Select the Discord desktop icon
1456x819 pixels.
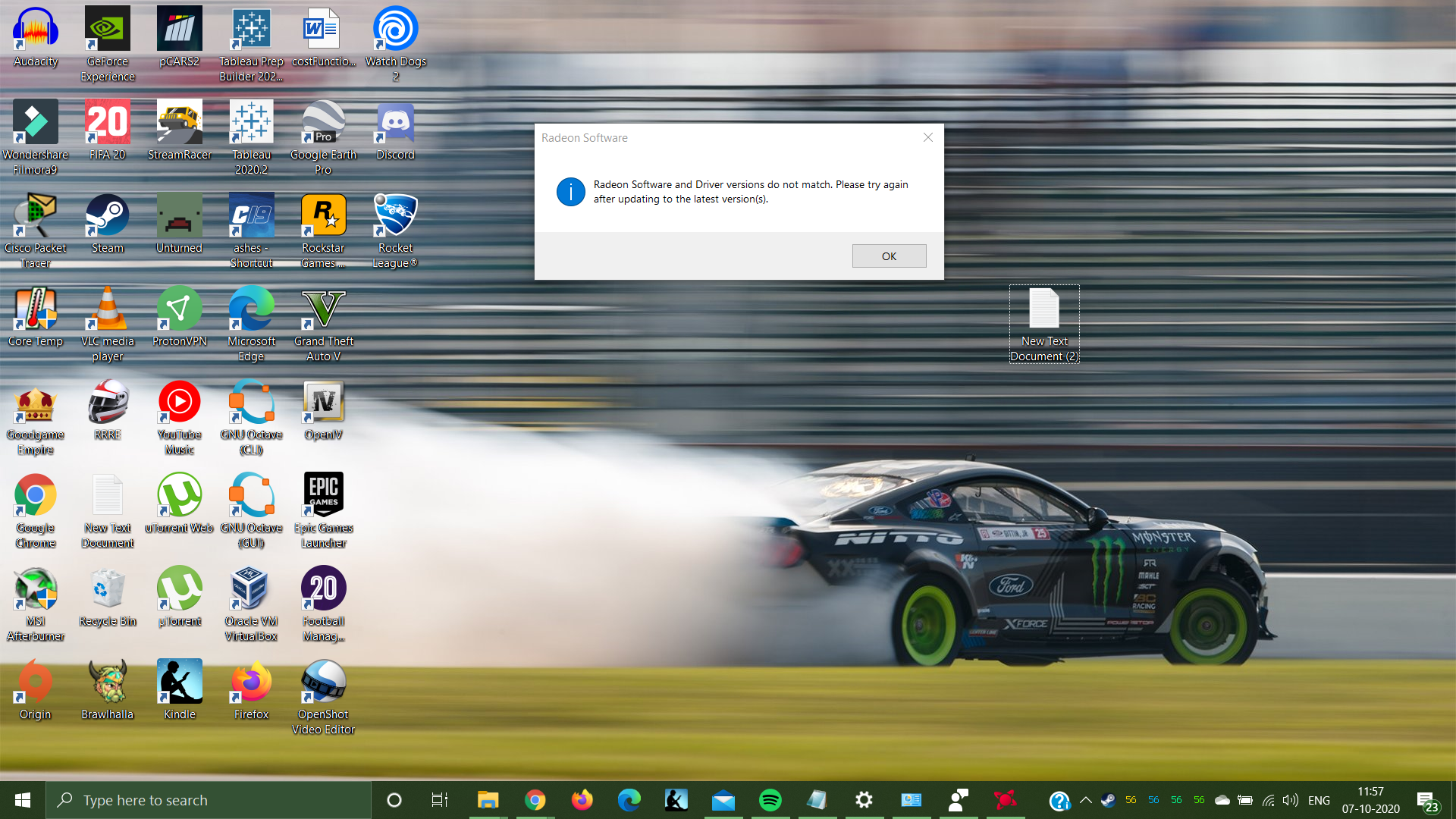pos(396,130)
